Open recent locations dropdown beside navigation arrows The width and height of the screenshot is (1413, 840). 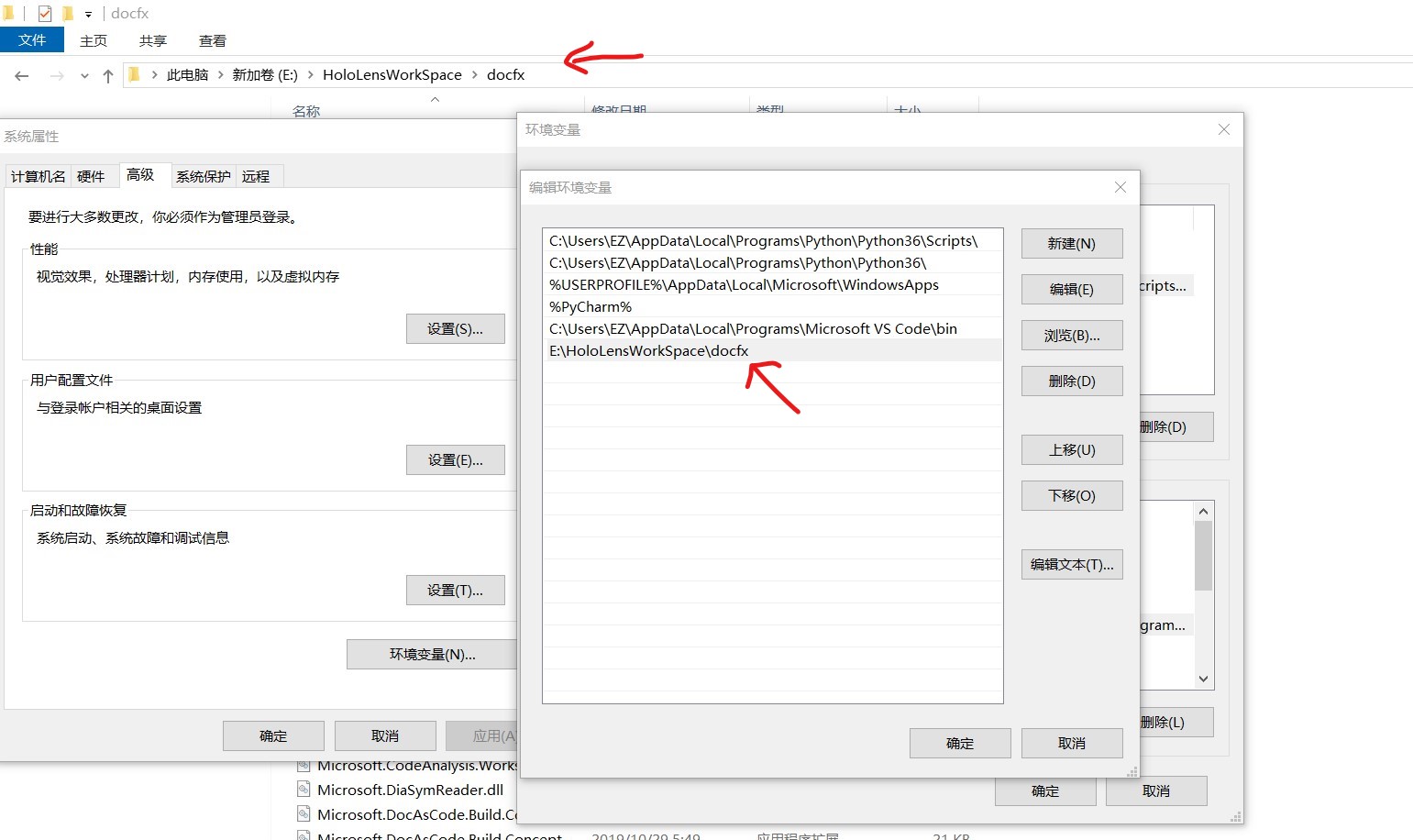83,75
